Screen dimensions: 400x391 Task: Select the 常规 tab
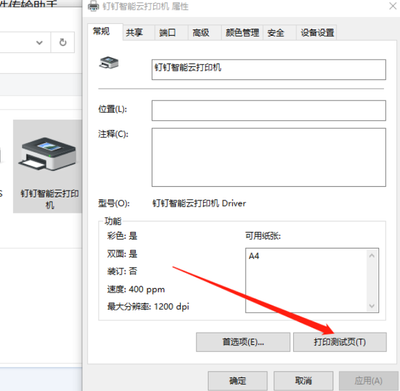[105, 31]
